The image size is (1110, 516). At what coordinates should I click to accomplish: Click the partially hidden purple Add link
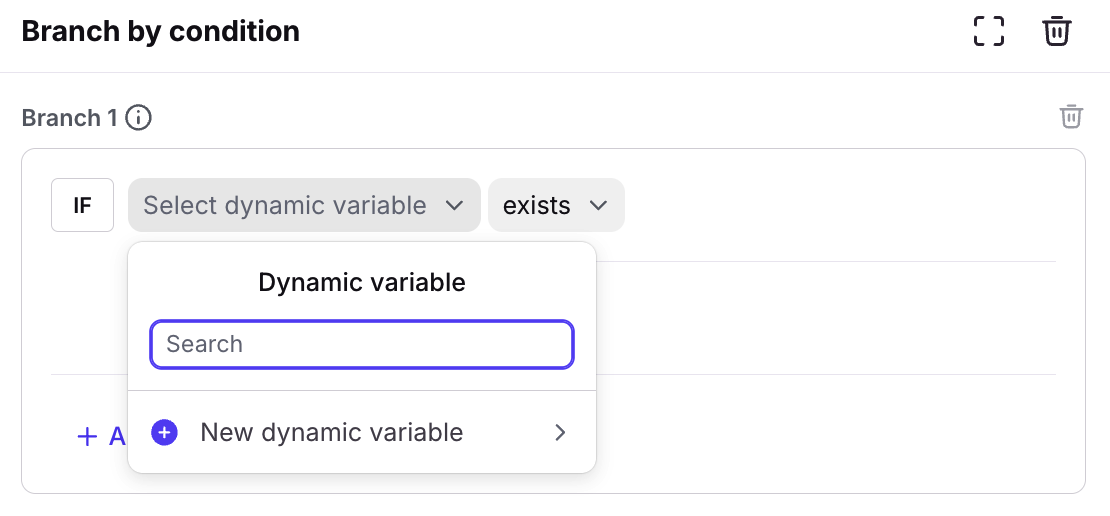click(116, 436)
